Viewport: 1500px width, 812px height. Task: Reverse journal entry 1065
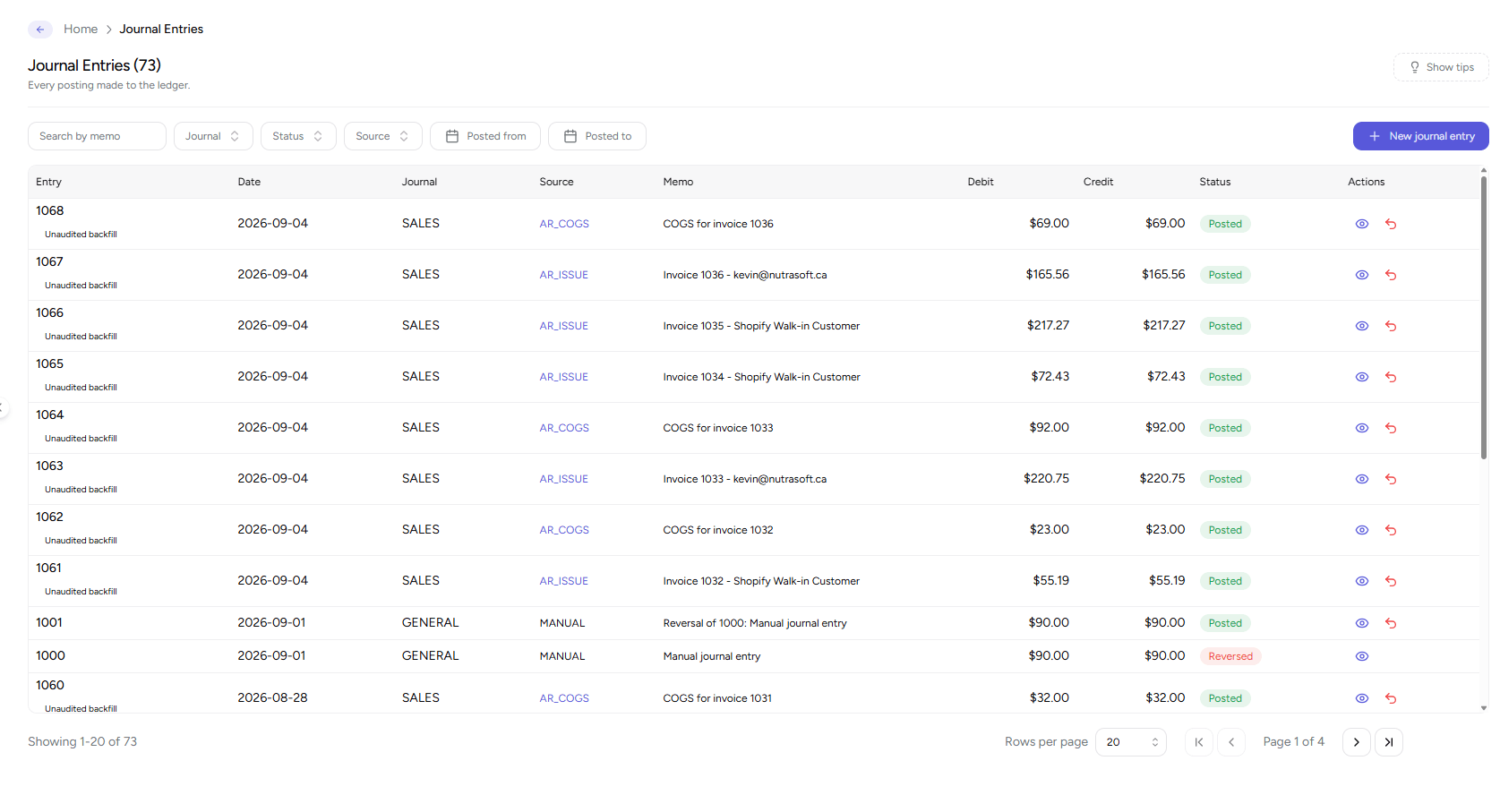tap(1391, 377)
